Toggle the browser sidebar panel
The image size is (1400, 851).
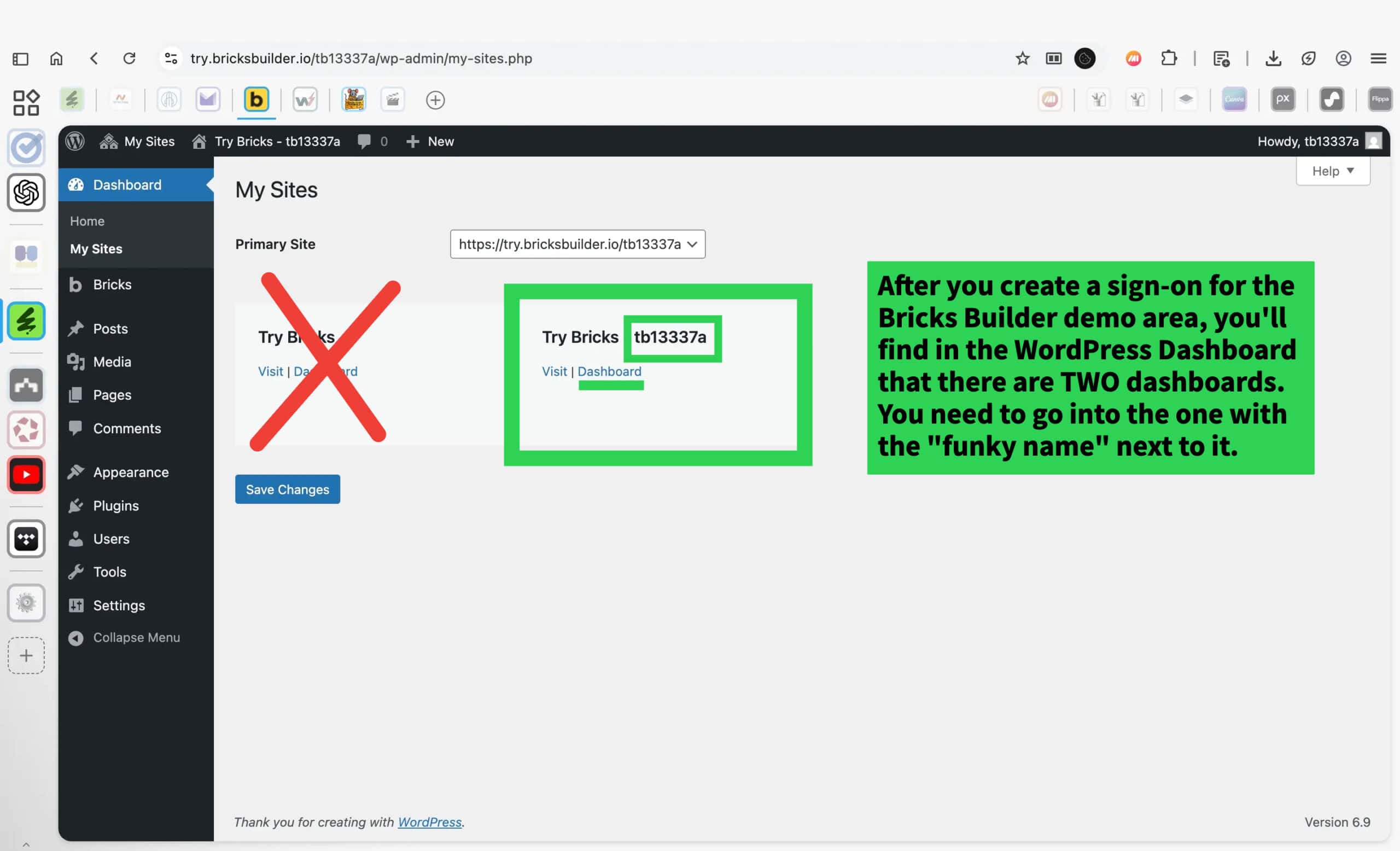20,59
